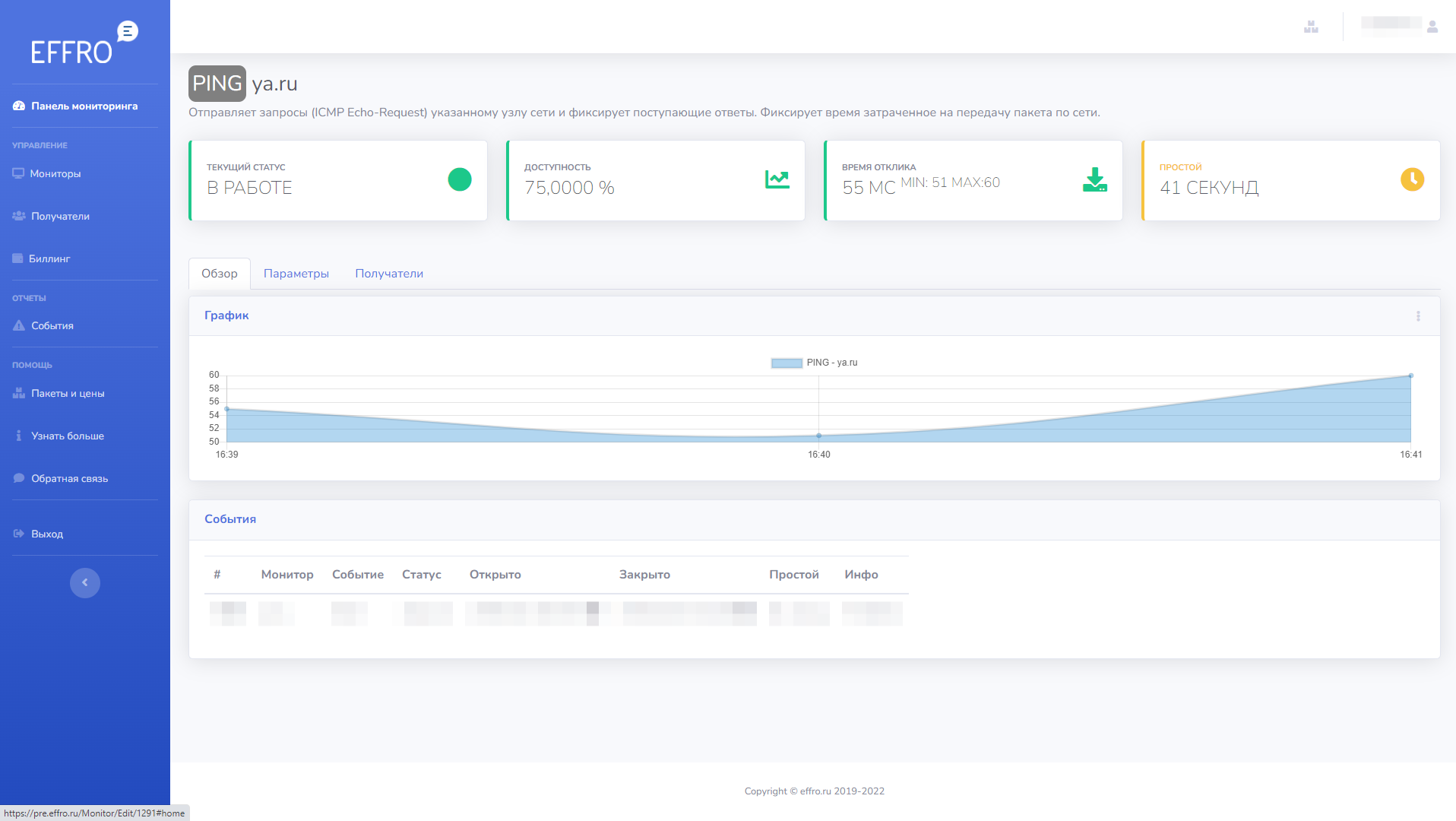Go to Биллинг in the sidebar

point(49,259)
